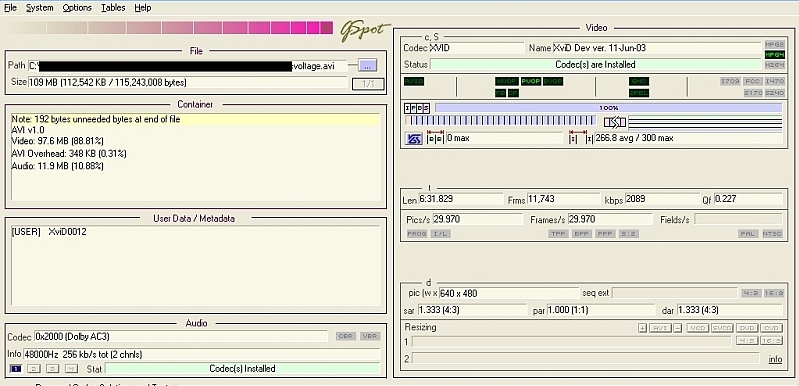Click the file Size field

[x=187, y=82]
